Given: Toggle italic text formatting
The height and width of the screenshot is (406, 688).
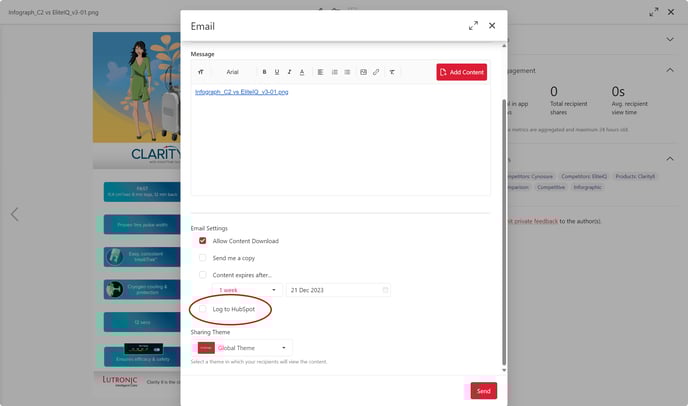Looking at the screenshot, I should (x=289, y=72).
